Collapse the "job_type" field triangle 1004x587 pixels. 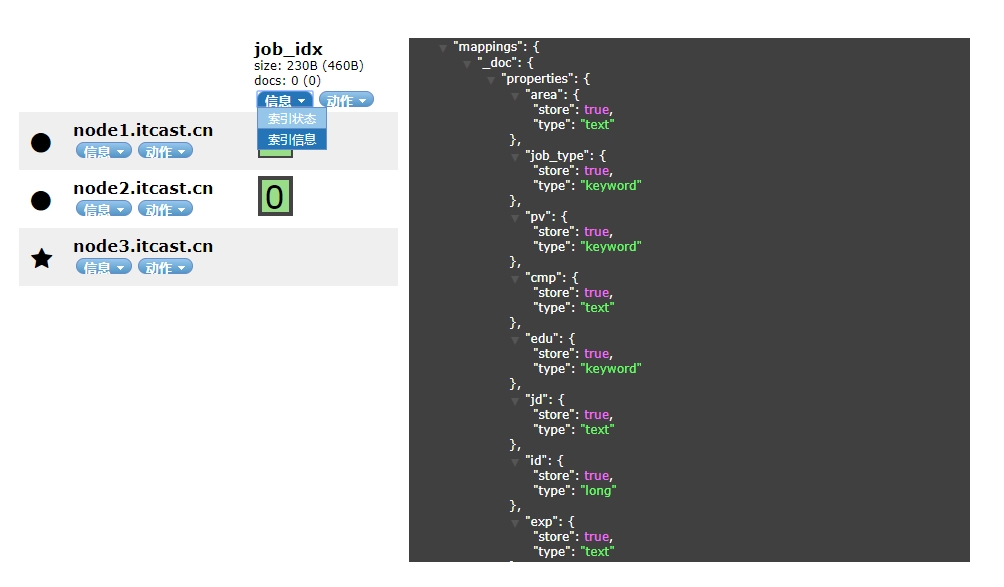click(x=515, y=157)
